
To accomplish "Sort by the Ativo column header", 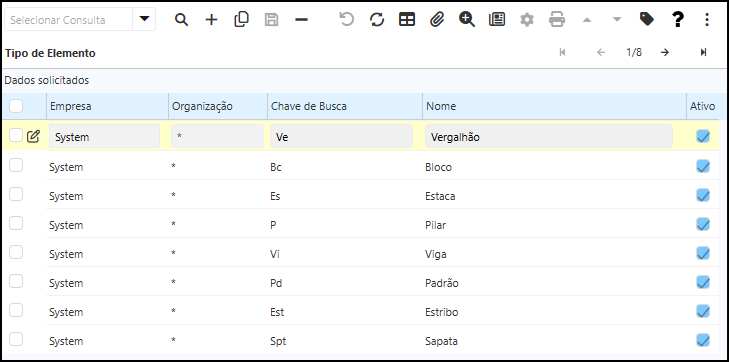I will pos(702,106).
